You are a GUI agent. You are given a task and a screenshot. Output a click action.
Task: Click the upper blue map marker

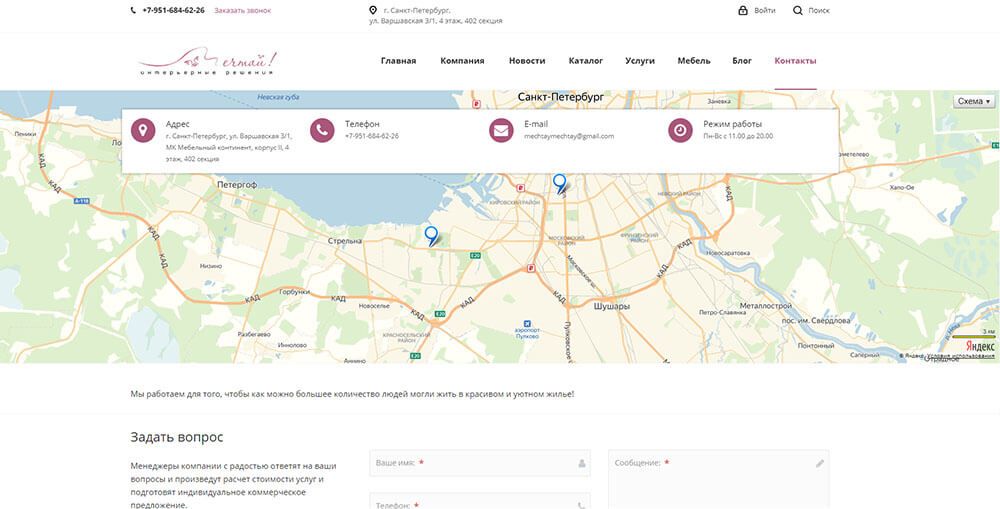tap(560, 182)
